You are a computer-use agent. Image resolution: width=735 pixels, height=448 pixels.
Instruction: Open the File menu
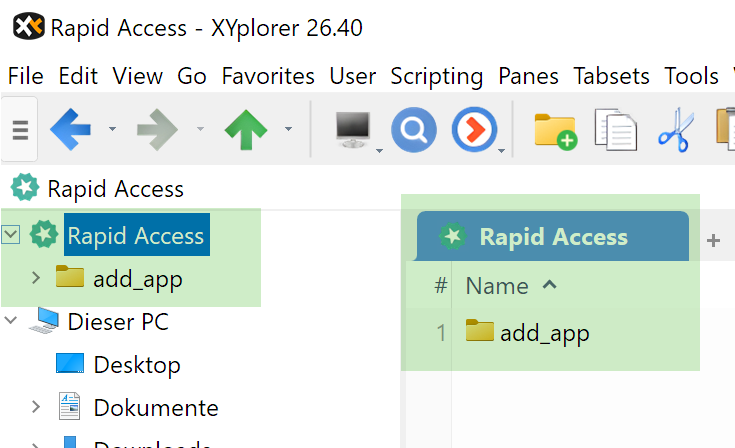26,76
